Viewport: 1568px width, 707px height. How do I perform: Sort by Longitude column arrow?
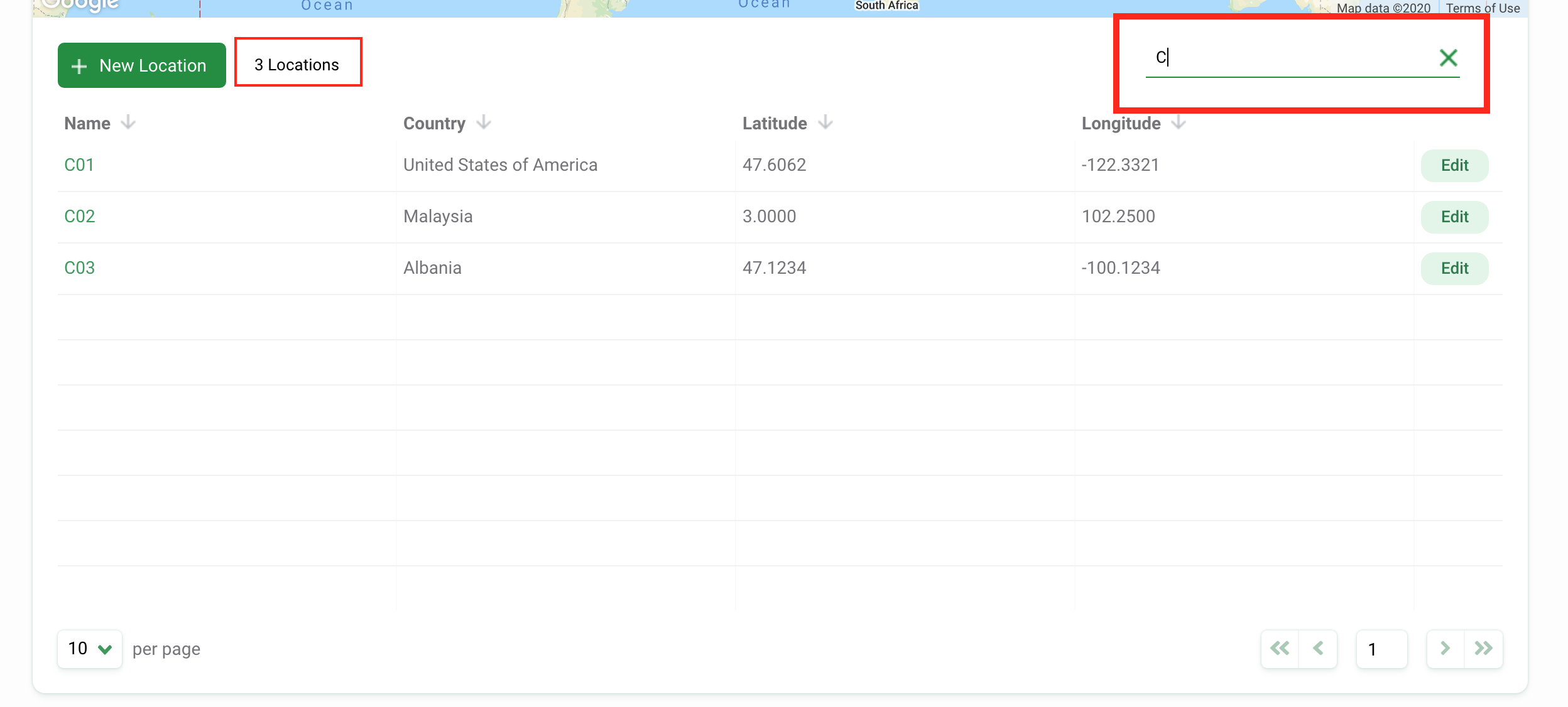coord(1179,122)
